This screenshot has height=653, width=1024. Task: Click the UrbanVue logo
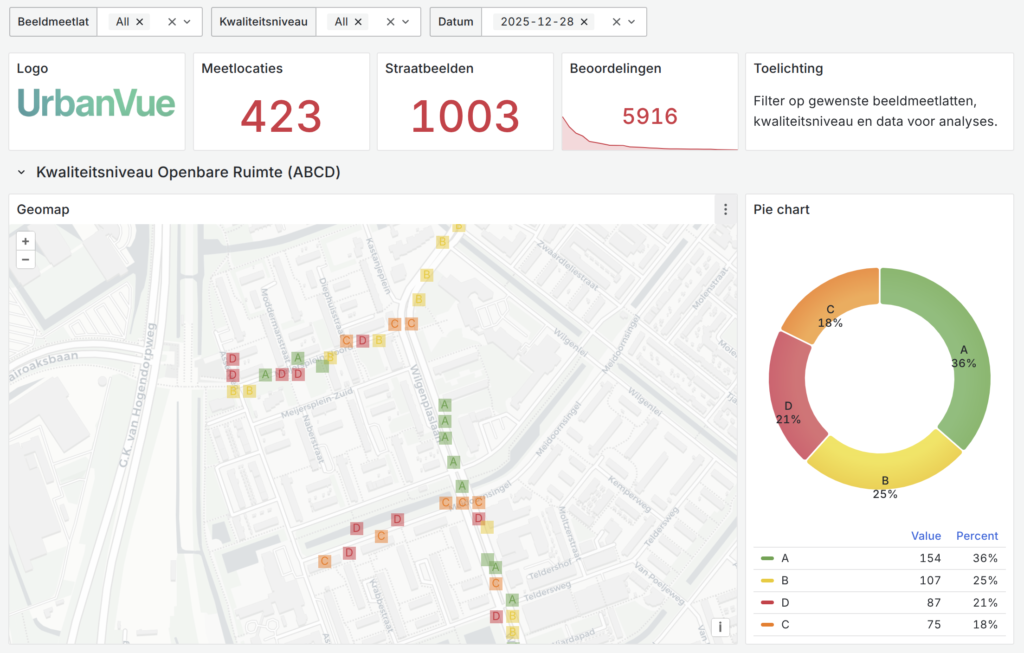[97, 104]
